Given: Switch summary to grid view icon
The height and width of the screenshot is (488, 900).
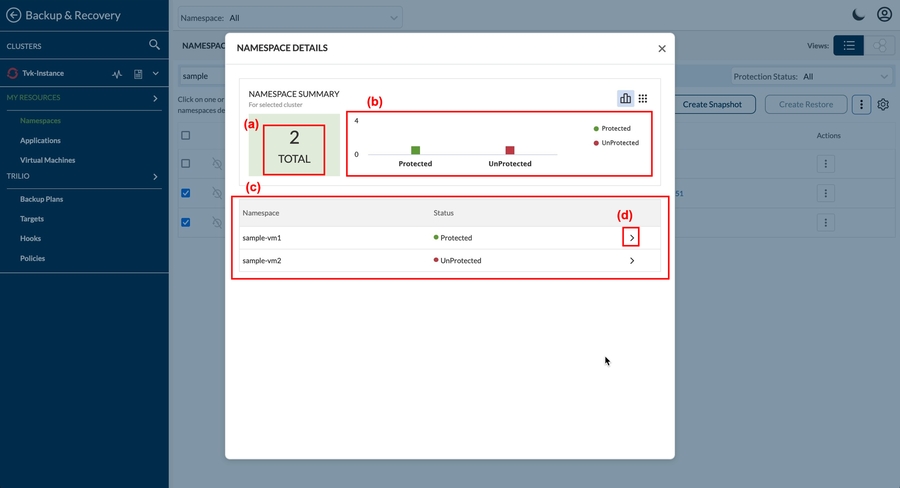Looking at the screenshot, I should click(x=643, y=98).
